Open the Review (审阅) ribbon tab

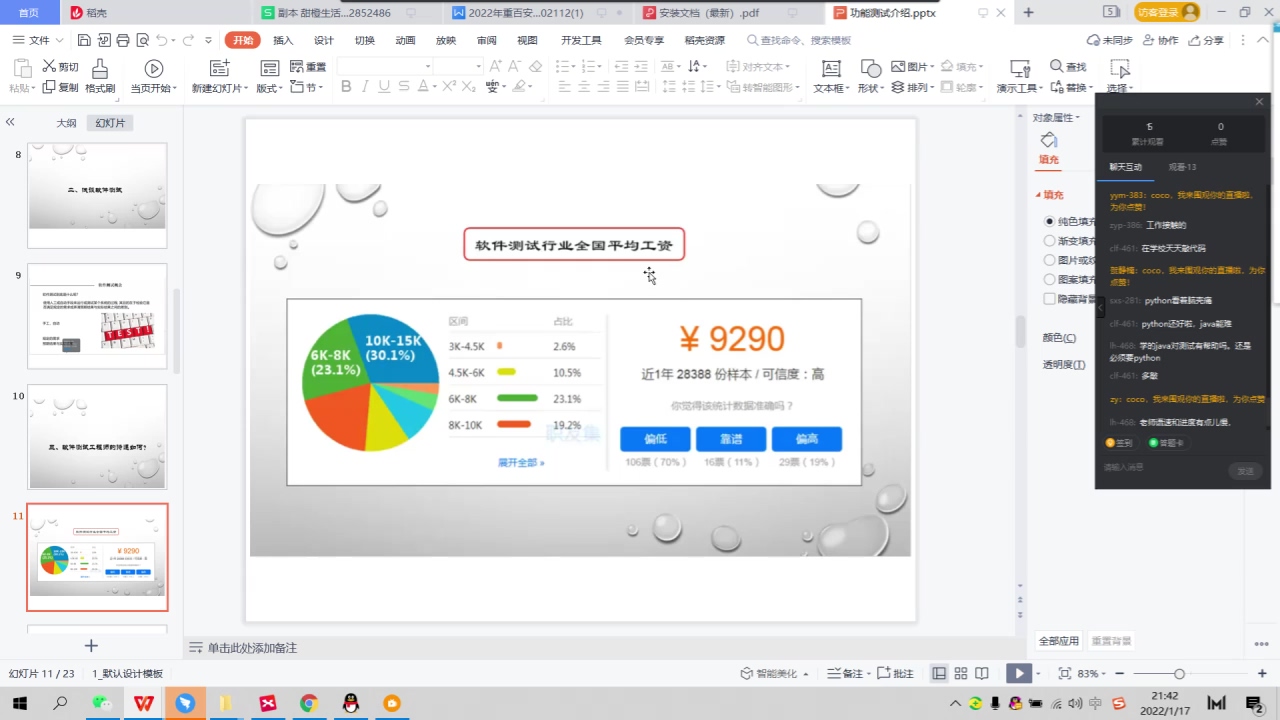pos(487,40)
